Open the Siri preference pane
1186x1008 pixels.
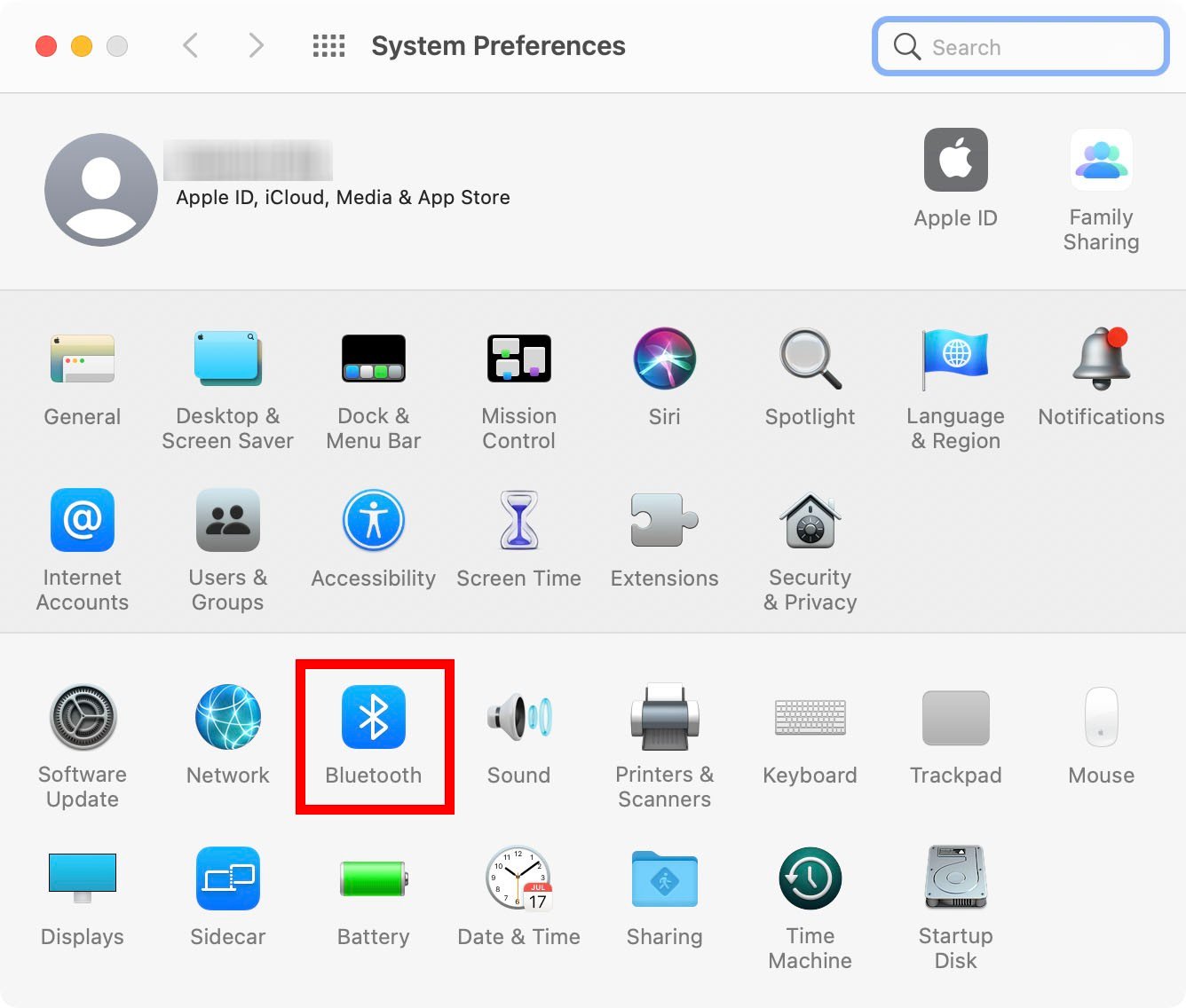664,359
